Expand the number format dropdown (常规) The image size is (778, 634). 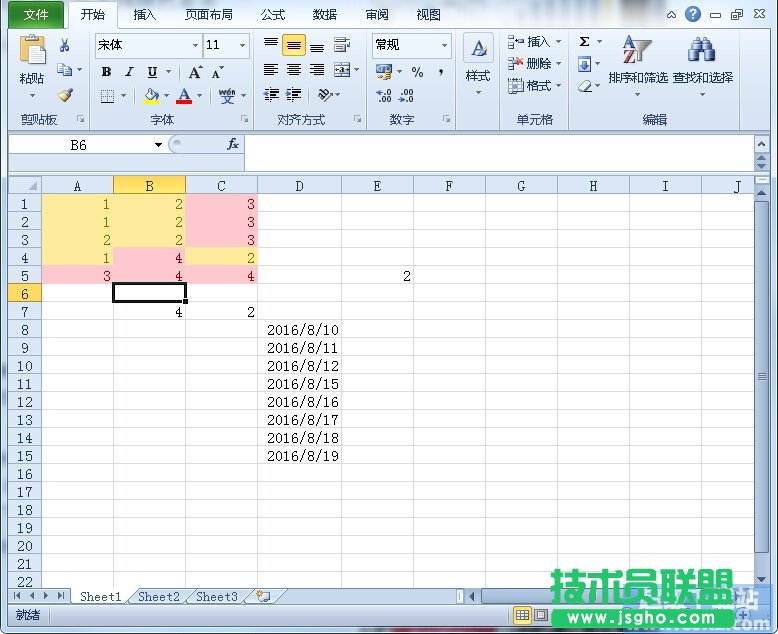click(444, 46)
